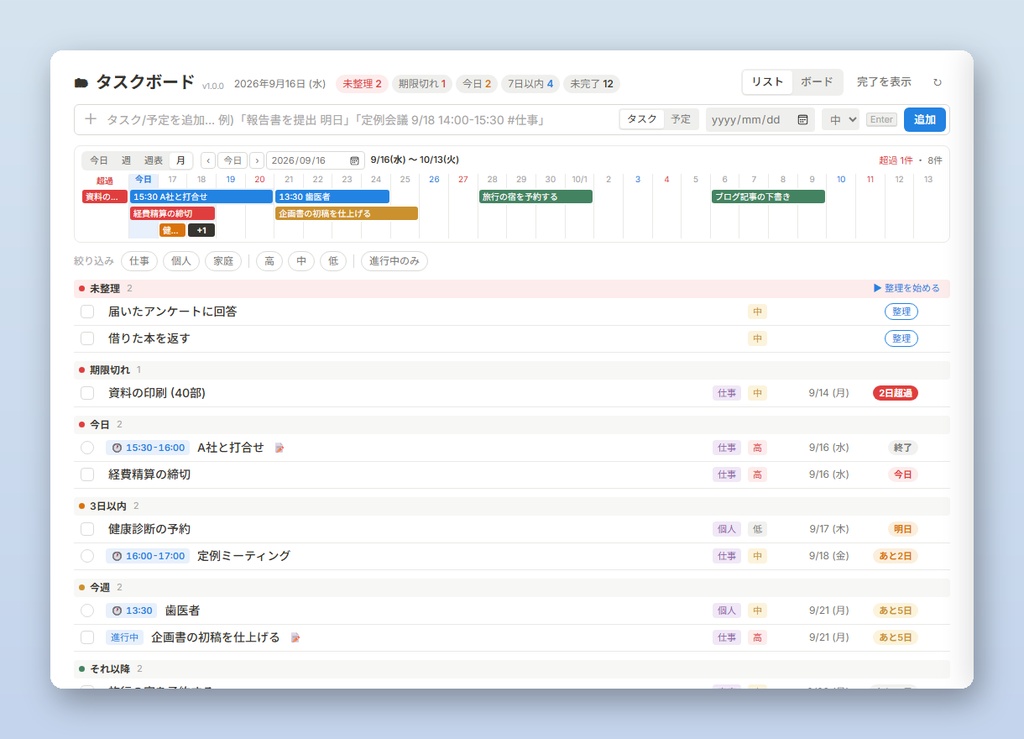Click the 未完了 12 summary badge

pyautogui.click(x=592, y=84)
